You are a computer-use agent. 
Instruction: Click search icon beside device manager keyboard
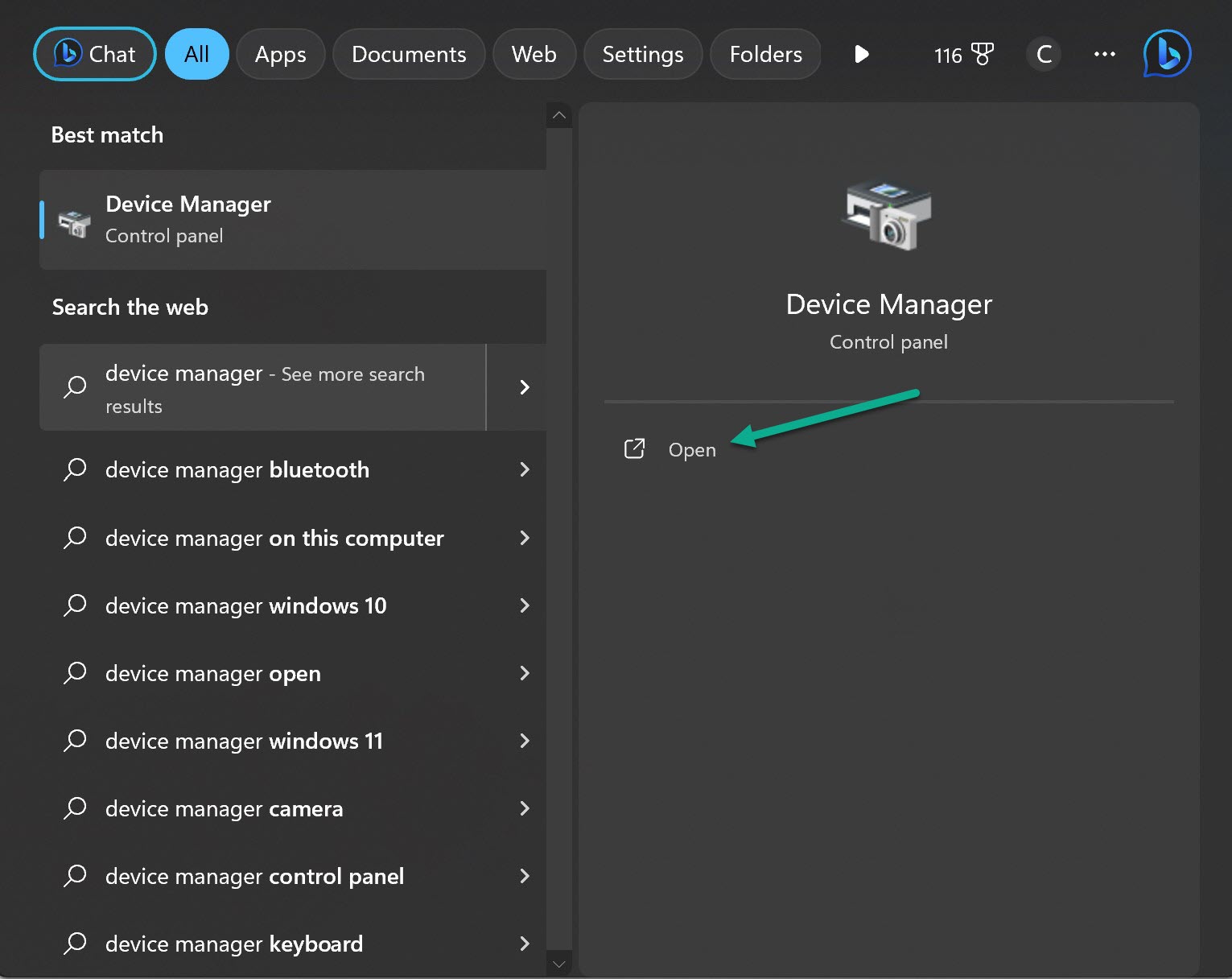pos(75,943)
